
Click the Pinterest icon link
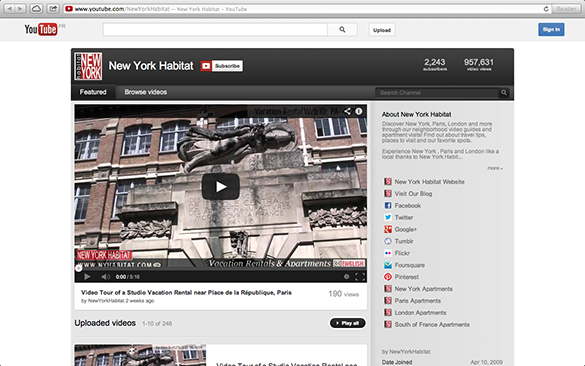point(388,277)
